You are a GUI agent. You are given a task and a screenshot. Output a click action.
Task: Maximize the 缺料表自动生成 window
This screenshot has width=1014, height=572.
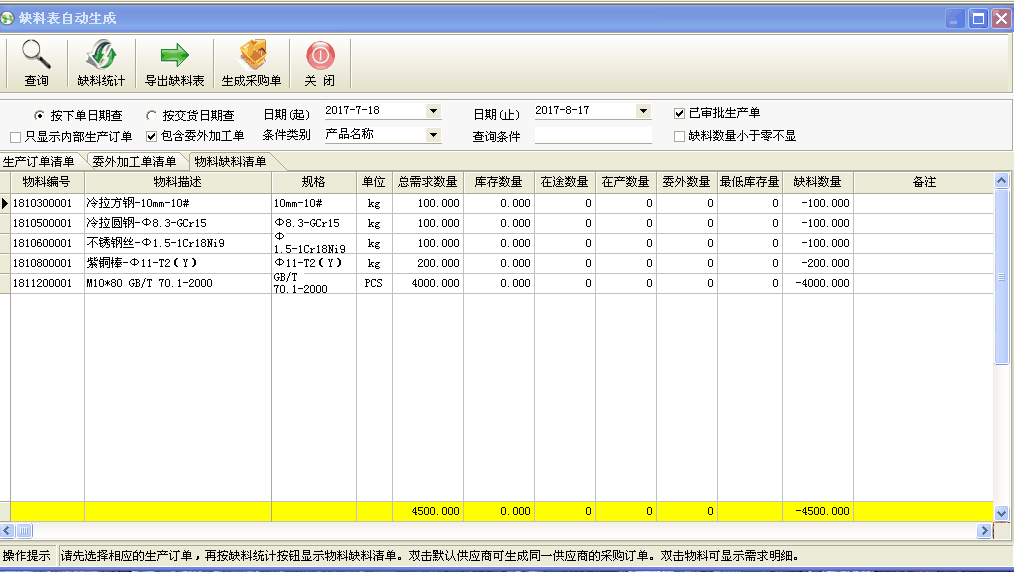pos(979,18)
